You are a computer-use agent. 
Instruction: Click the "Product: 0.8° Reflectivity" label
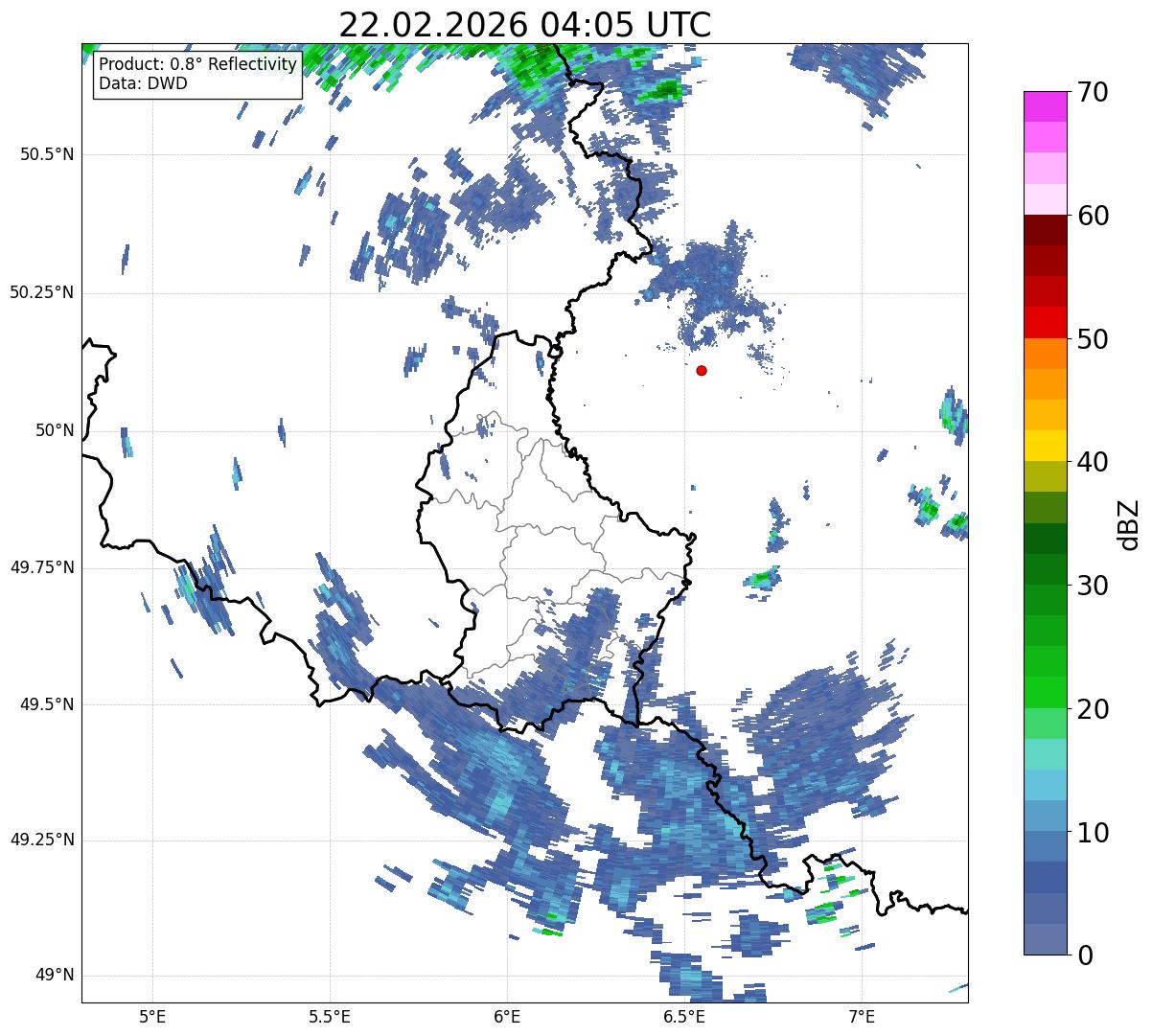tap(198, 64)
